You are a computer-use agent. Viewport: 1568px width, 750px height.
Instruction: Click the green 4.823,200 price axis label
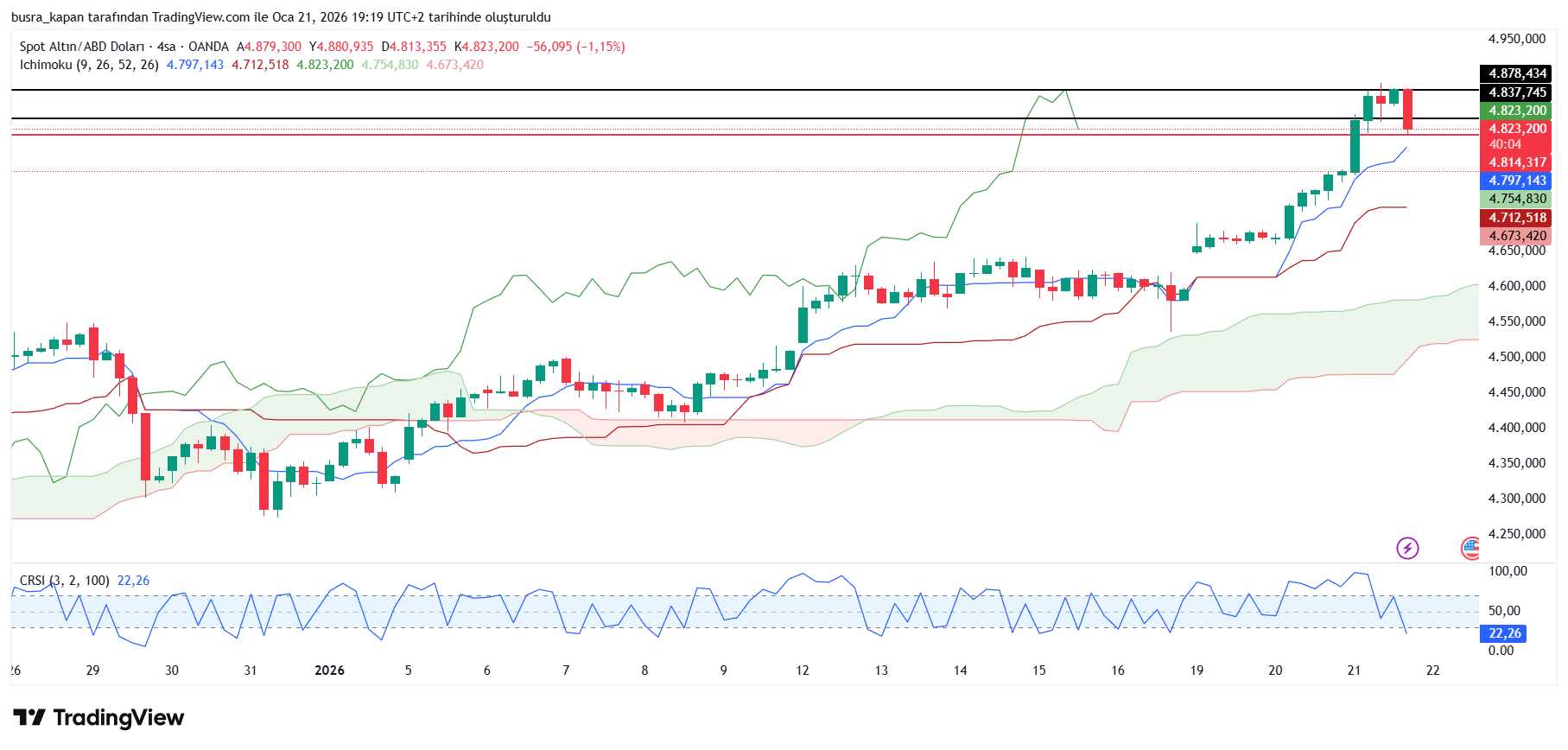point(1517,111)
